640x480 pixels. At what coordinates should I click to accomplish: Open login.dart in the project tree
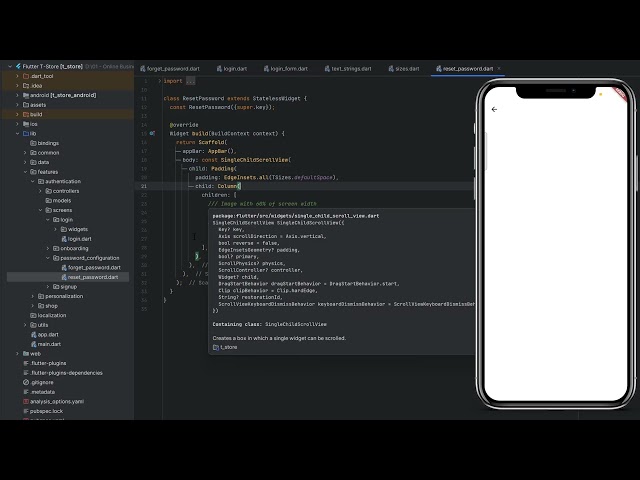(x=76, y=239)
